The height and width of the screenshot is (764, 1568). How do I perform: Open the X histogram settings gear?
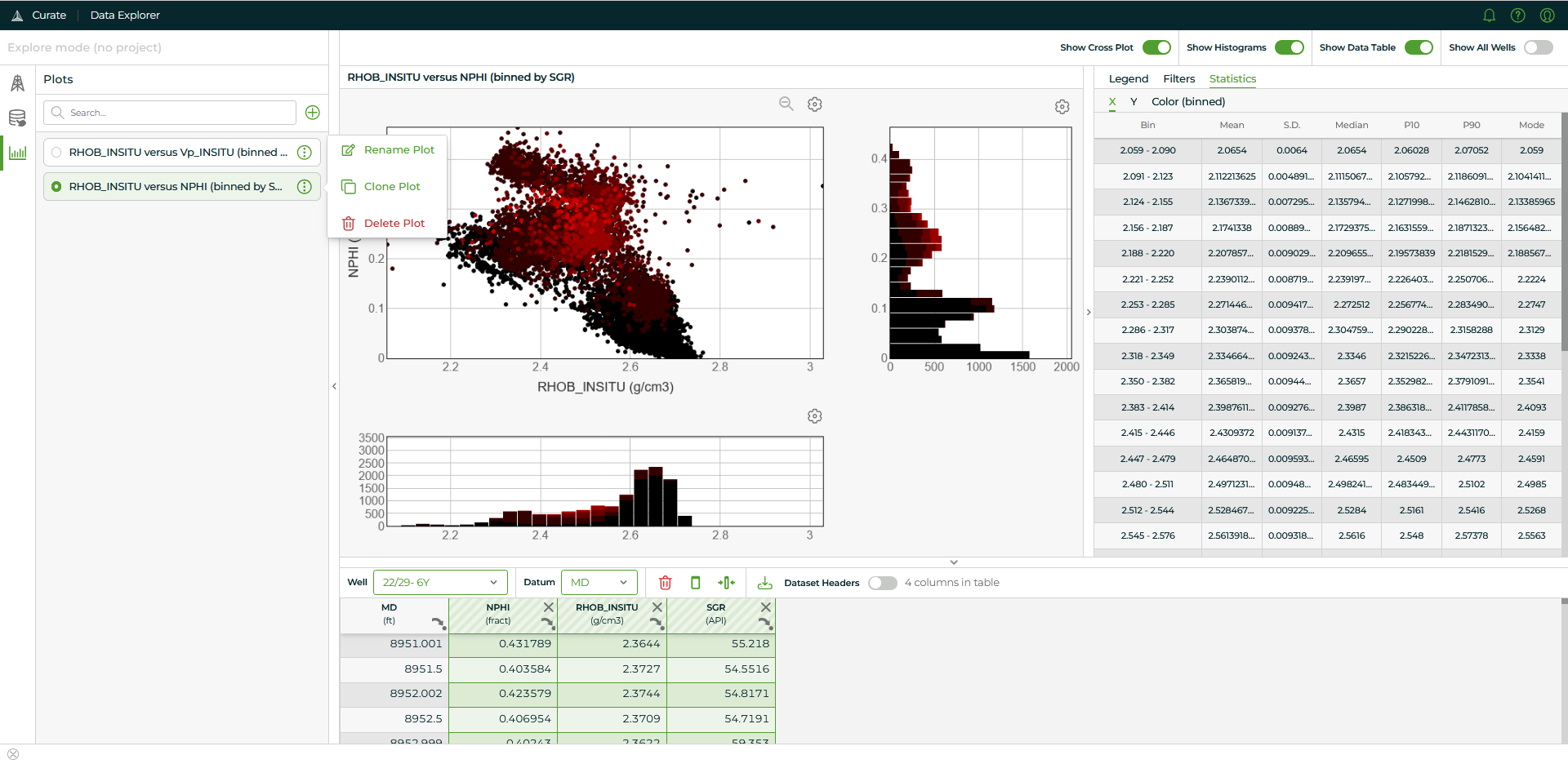pos(814,416)
